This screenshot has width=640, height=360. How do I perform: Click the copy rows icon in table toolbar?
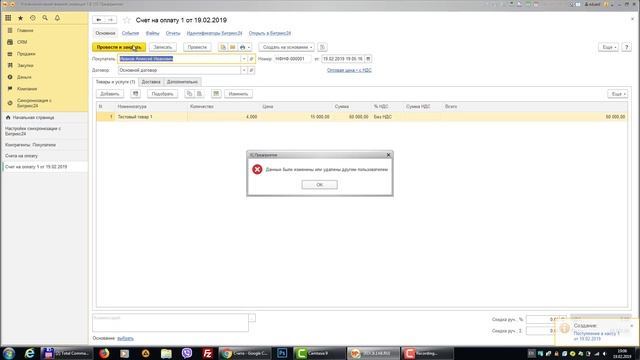click(x=189, y=94)
